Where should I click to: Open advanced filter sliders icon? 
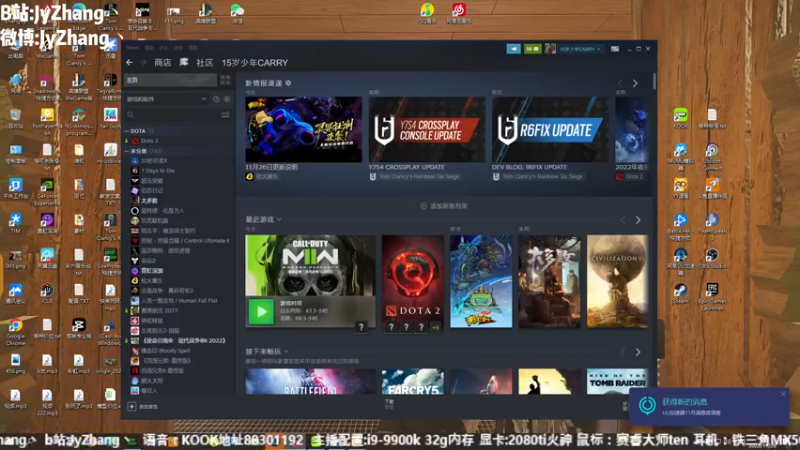(225, 115)
